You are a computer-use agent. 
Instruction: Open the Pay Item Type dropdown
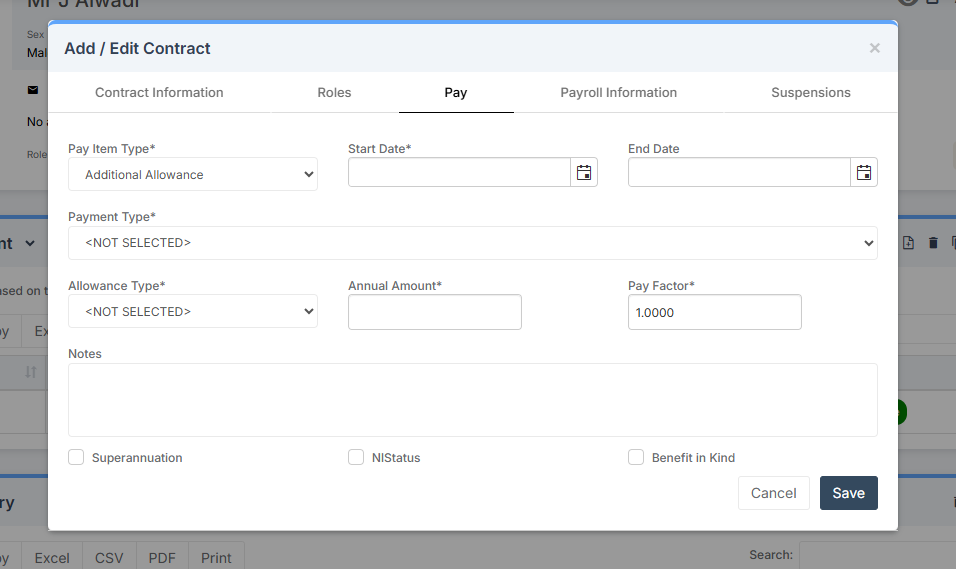pyautogui.click(x=193, y=174)
